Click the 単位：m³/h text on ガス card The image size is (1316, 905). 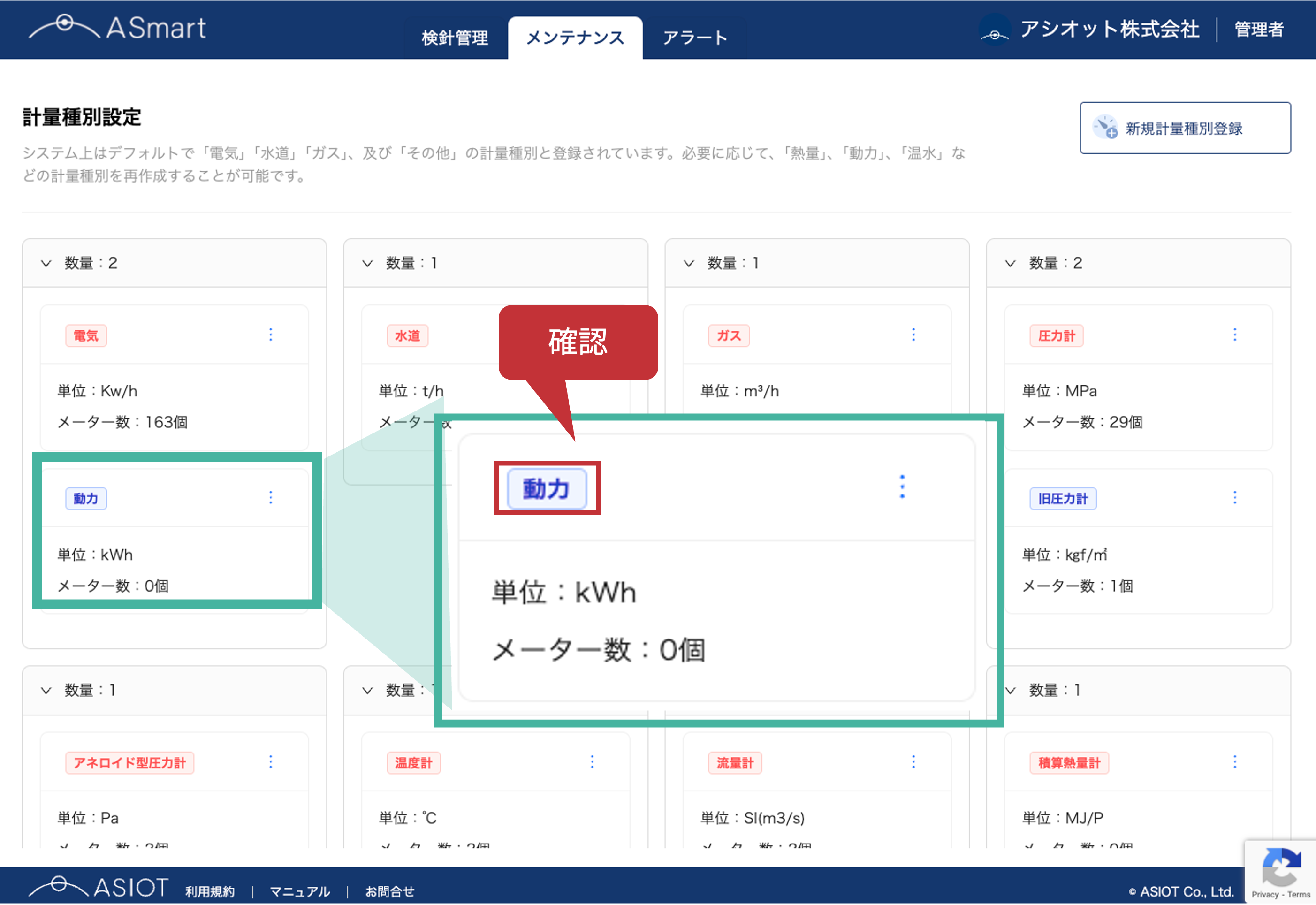[740, 391]
